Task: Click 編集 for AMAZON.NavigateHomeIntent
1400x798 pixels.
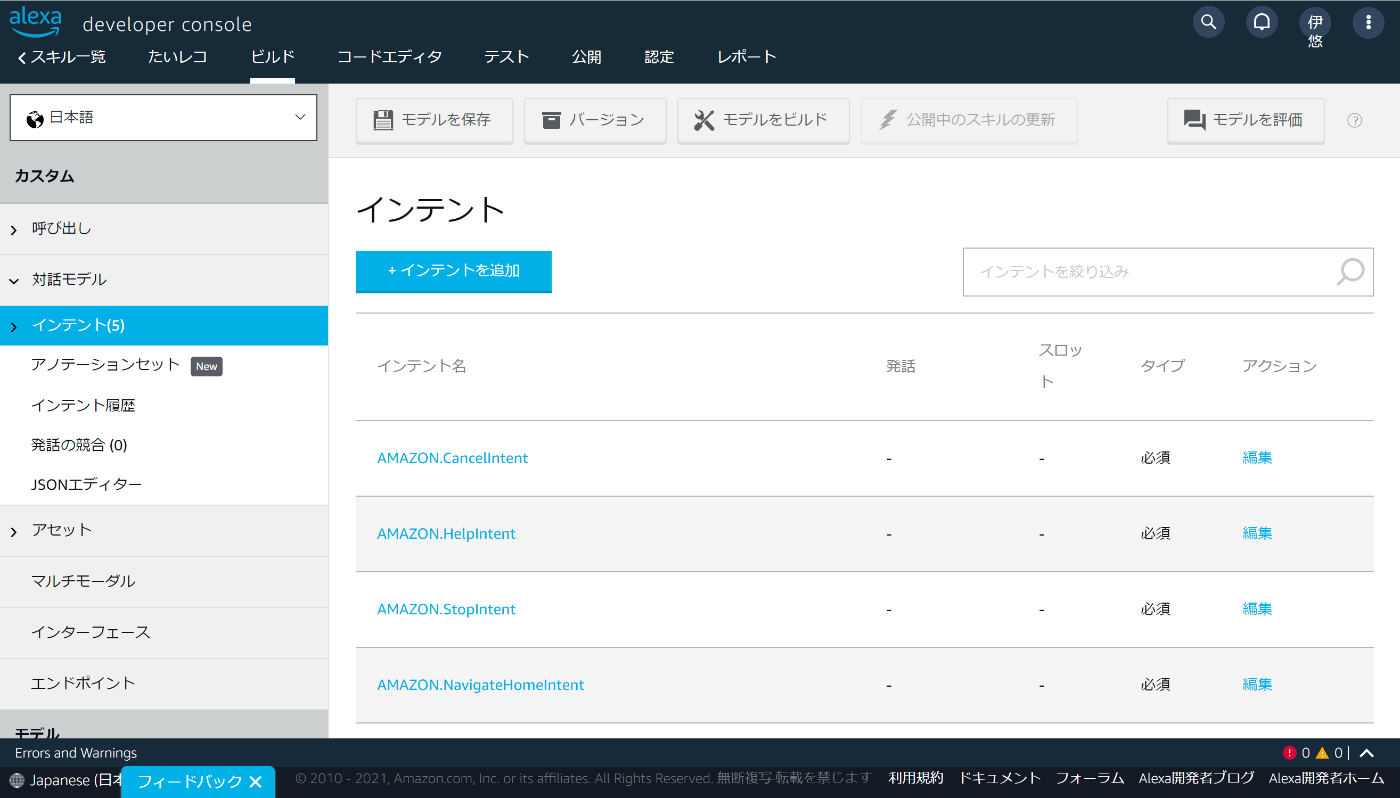Action: (1257, 685)
